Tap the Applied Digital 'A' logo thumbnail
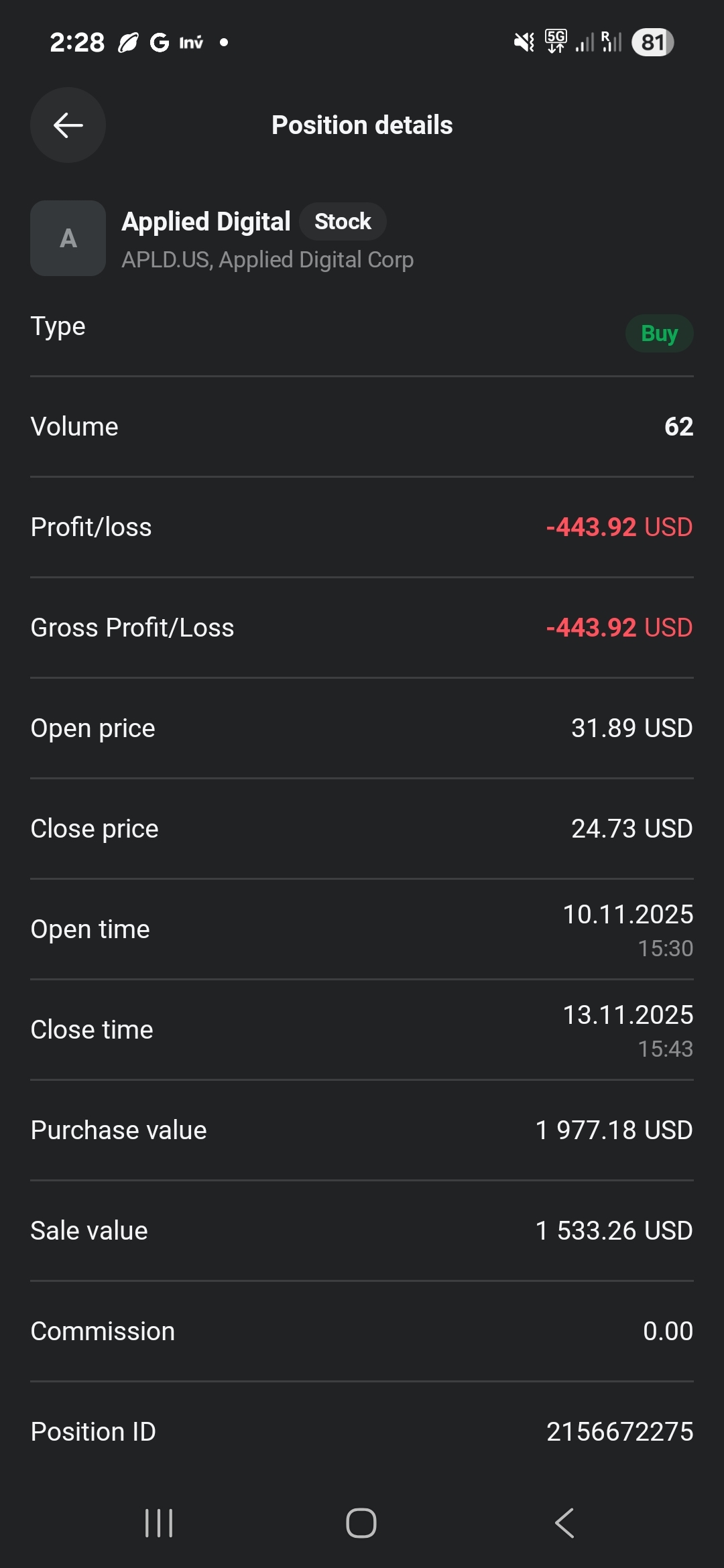The height and width of the screenshot is (1568, 724). point(68,239)
